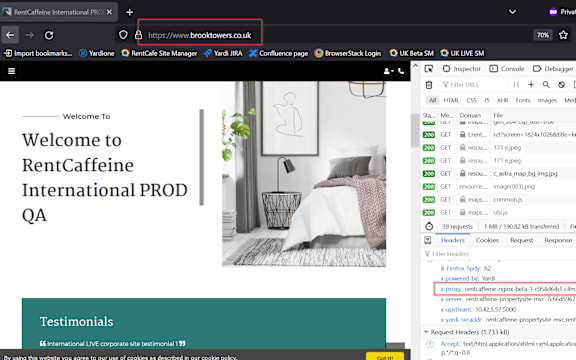The width and height of the screenshot is (576, 360).
Task: Filter requests by Images
Action: (x=547, y=100)
